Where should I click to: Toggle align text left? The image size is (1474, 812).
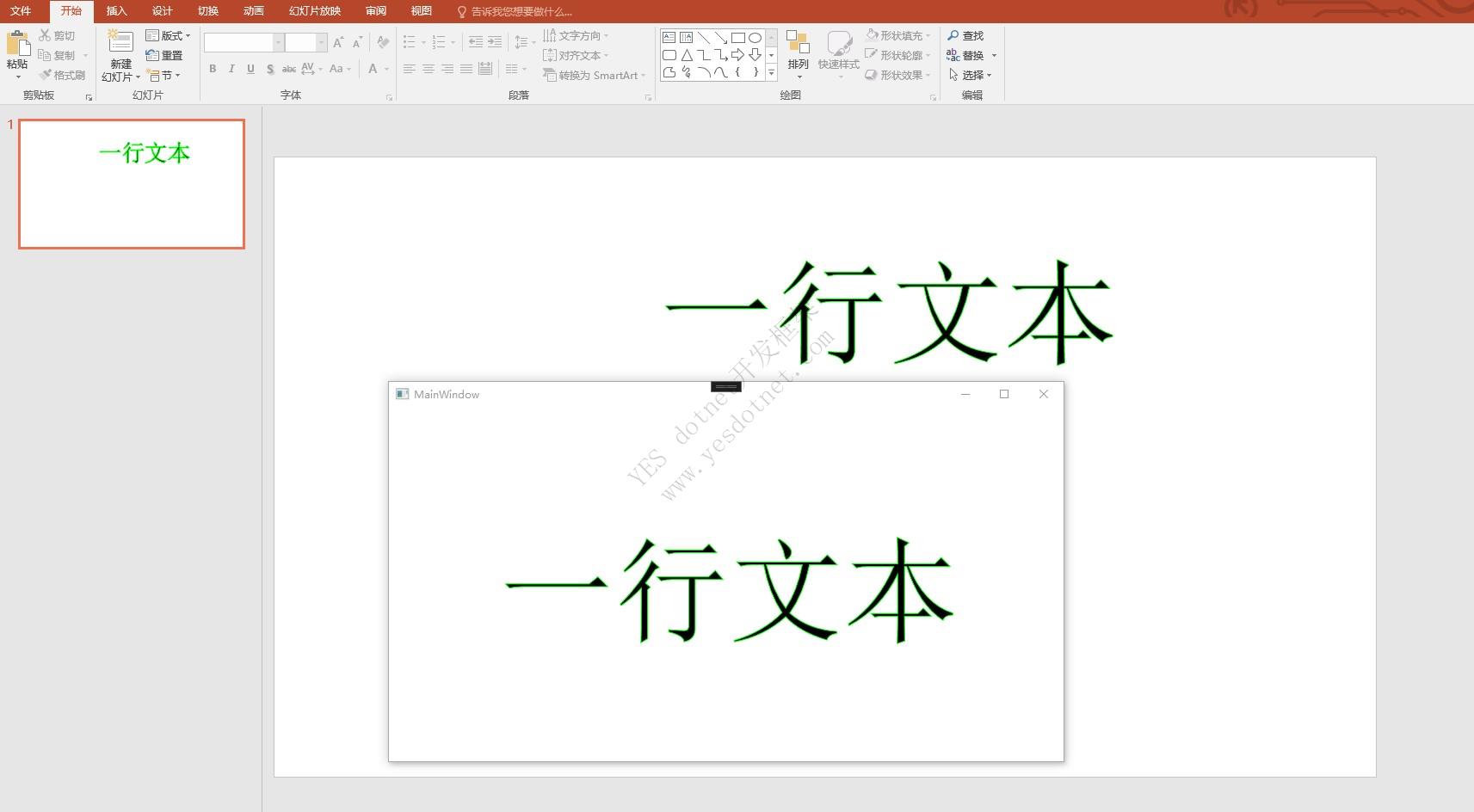pyautogui.click(x=409, y=69)
